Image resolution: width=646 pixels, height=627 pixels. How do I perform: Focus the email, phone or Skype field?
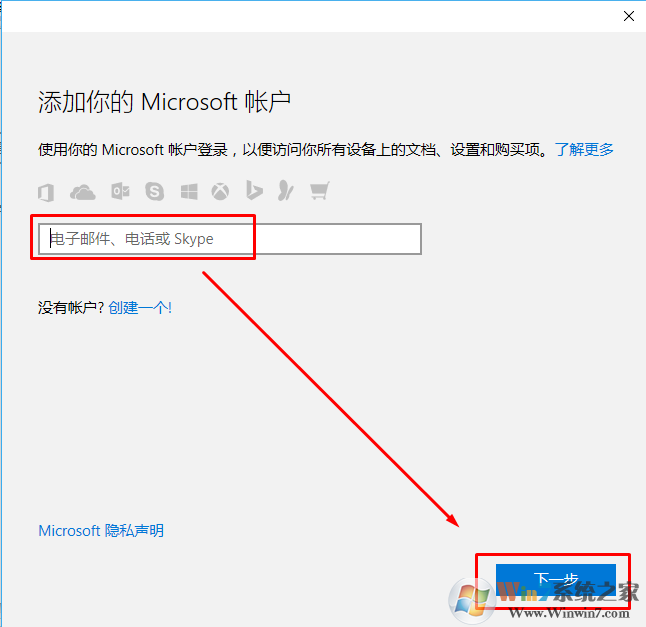click(230, 239)
